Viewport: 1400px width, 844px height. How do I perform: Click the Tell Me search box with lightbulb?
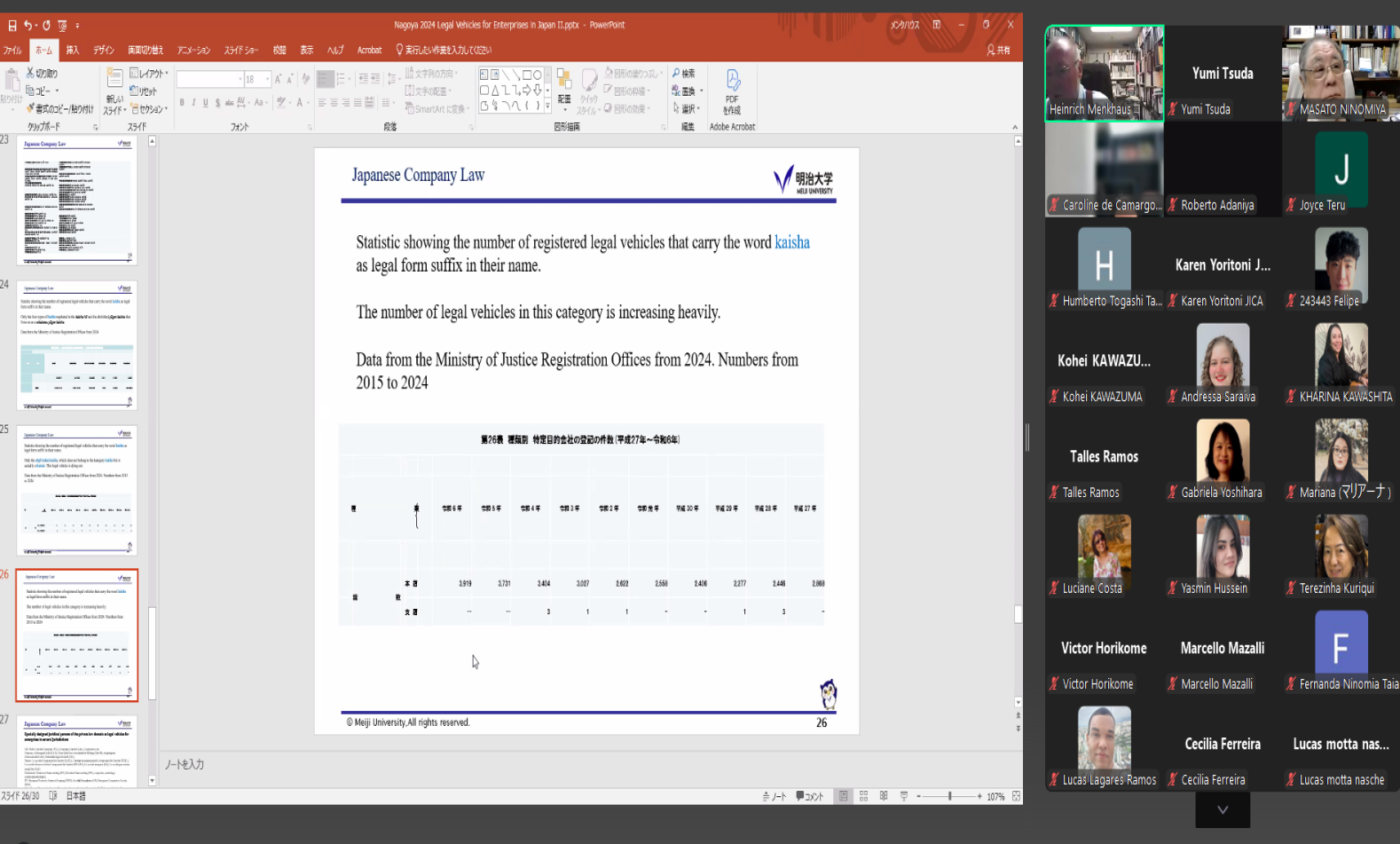pyautogui.click(x=444, y=51)
